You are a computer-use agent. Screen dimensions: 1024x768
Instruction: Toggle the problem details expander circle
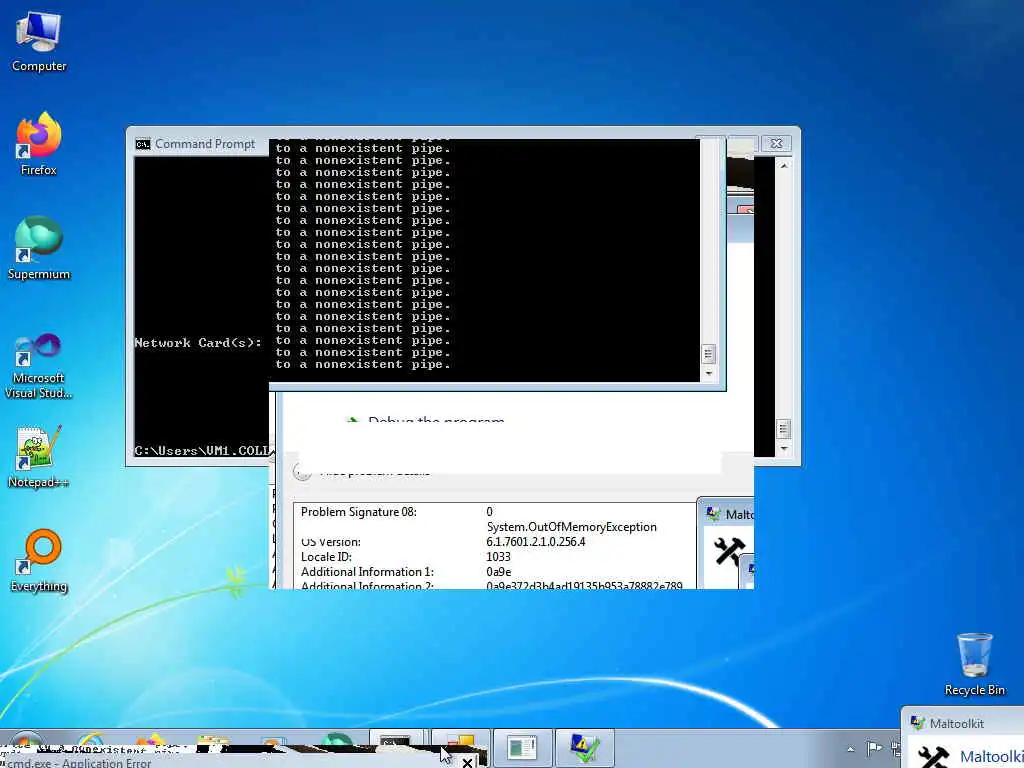[302, 471]
